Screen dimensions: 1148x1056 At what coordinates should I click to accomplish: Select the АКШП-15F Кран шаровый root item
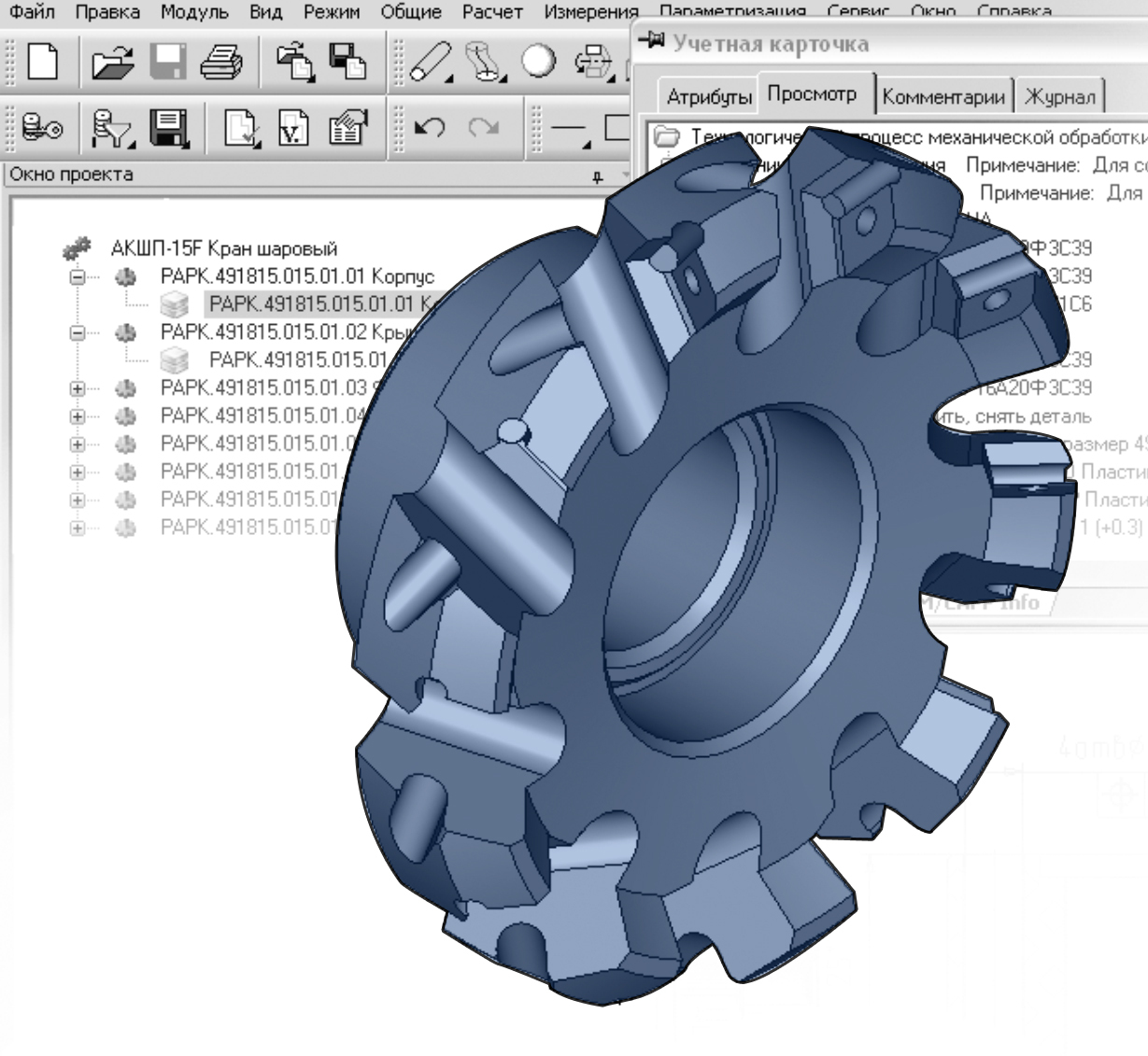223,249
